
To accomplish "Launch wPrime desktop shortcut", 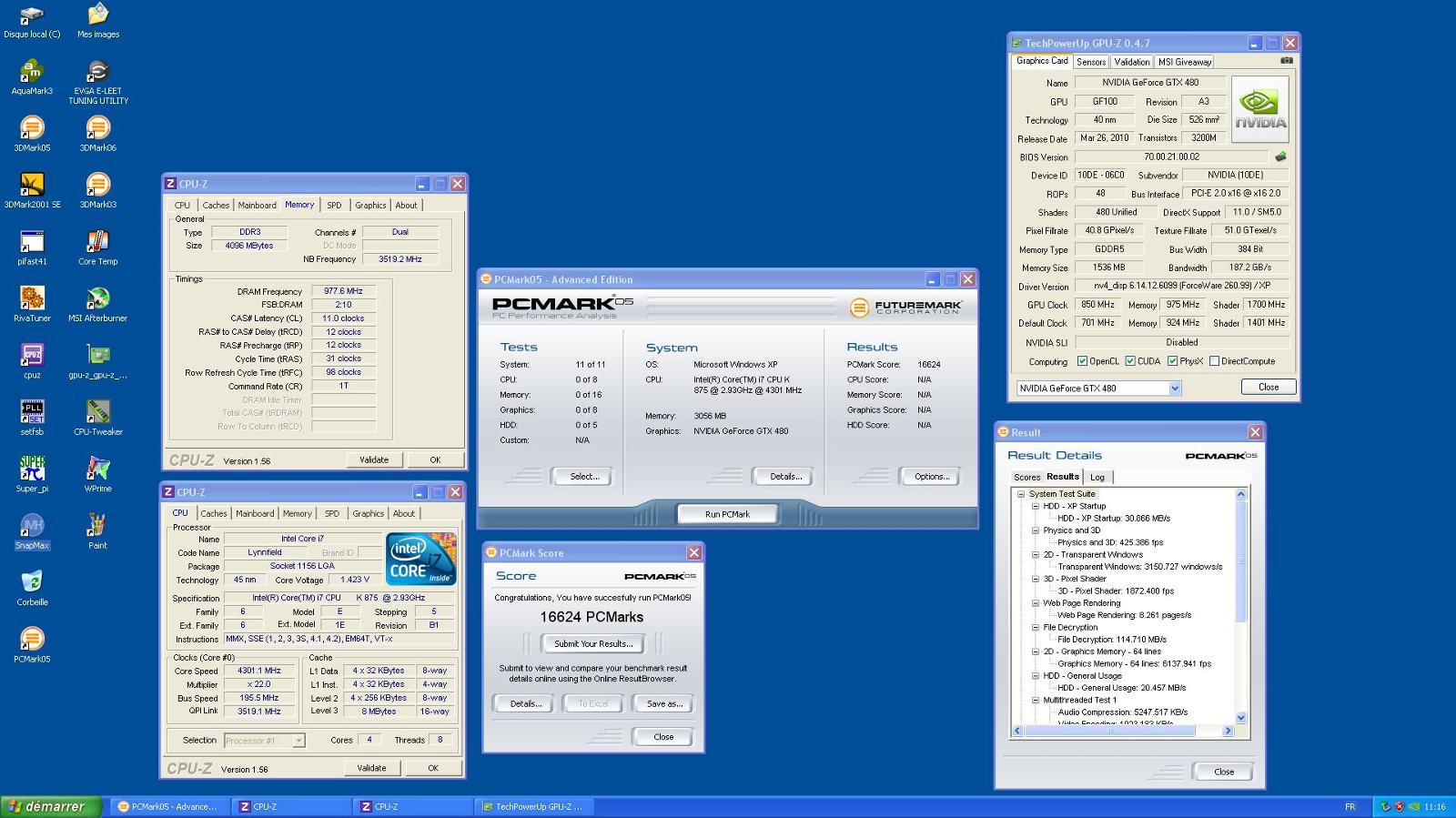I will click(x=98, y=475).
